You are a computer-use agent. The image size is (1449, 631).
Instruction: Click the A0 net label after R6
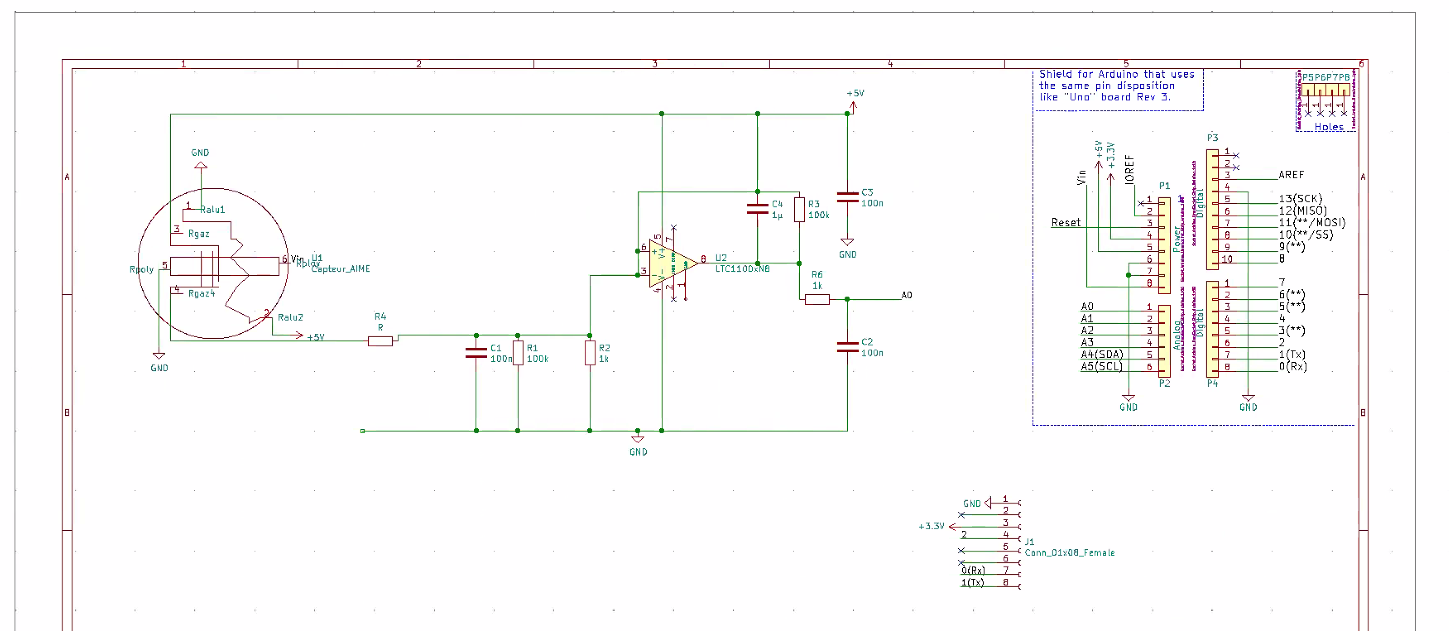click(906, 296)
